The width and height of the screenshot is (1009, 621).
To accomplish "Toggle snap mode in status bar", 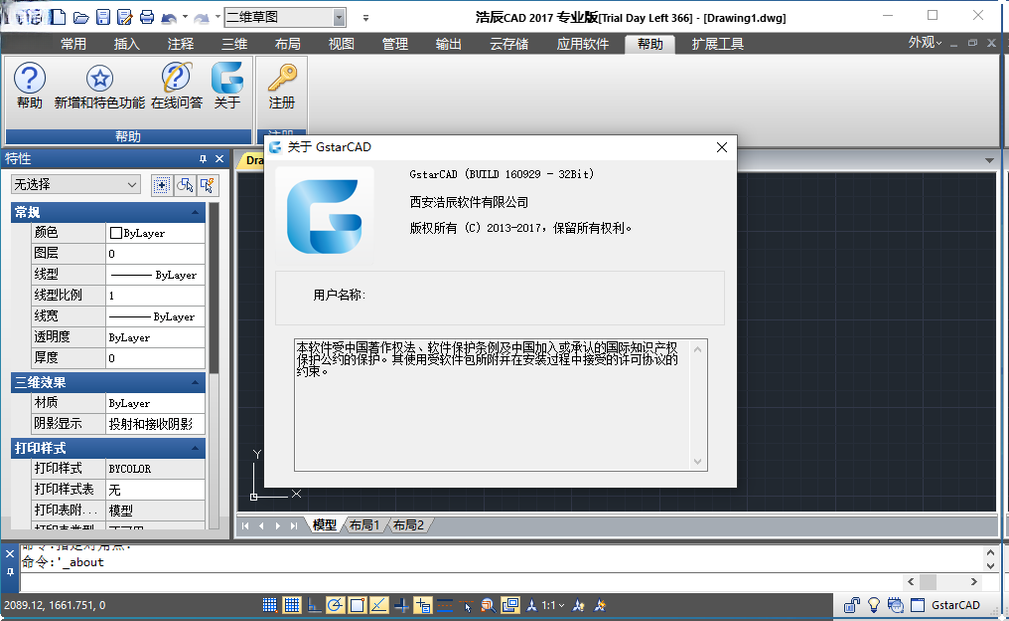I will tap(270, 605).
